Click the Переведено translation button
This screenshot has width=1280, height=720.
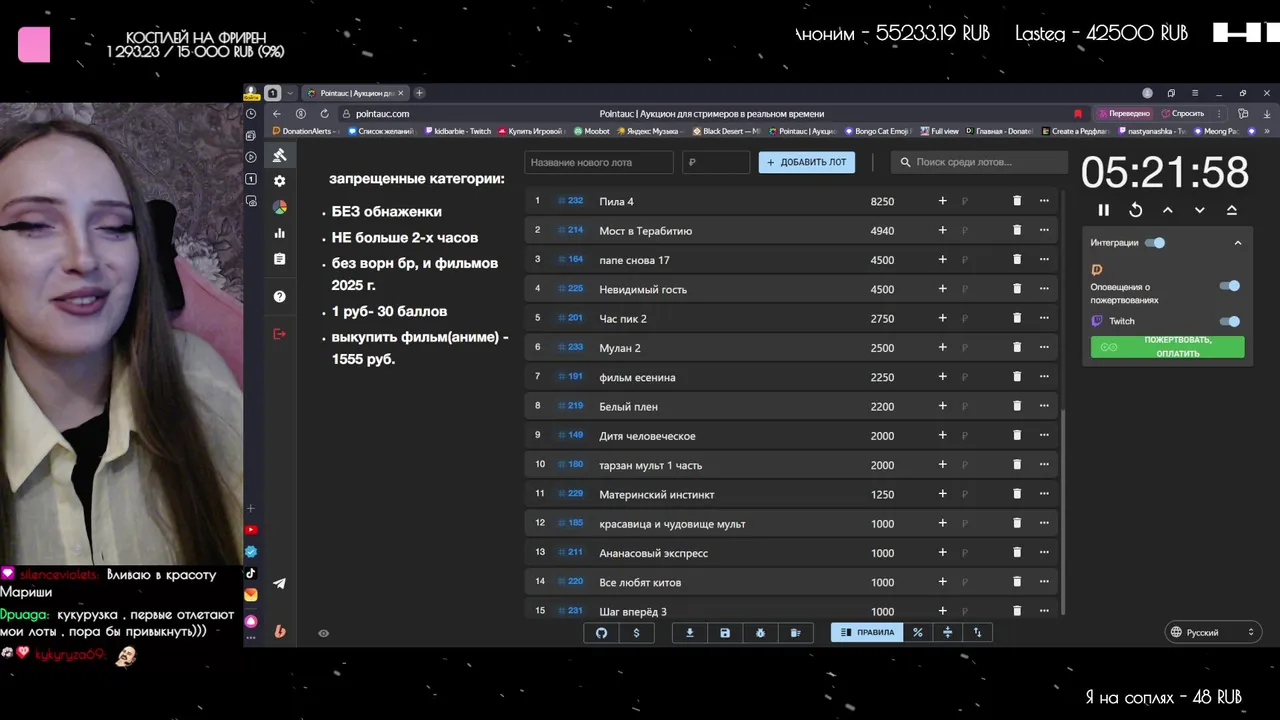[1123, 113]
